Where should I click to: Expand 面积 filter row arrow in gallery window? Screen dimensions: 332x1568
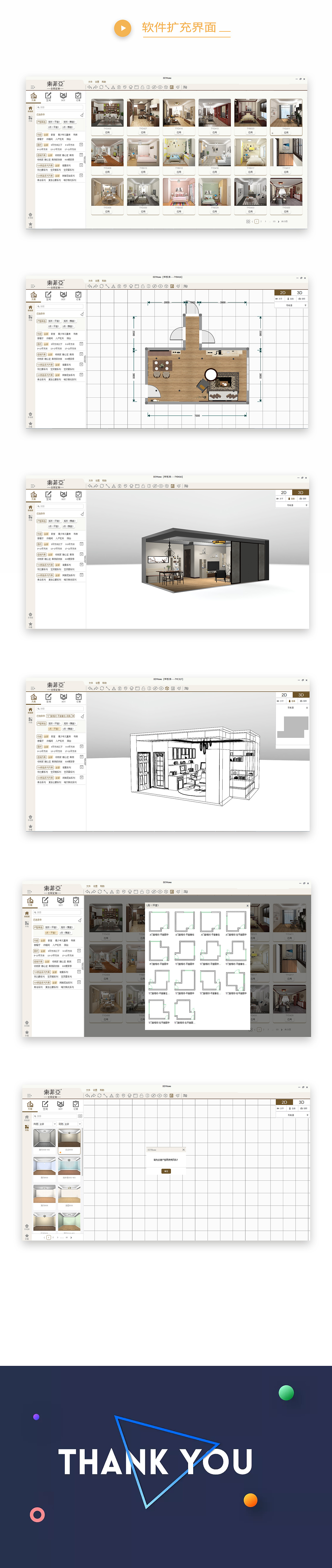tap(81, 145)
